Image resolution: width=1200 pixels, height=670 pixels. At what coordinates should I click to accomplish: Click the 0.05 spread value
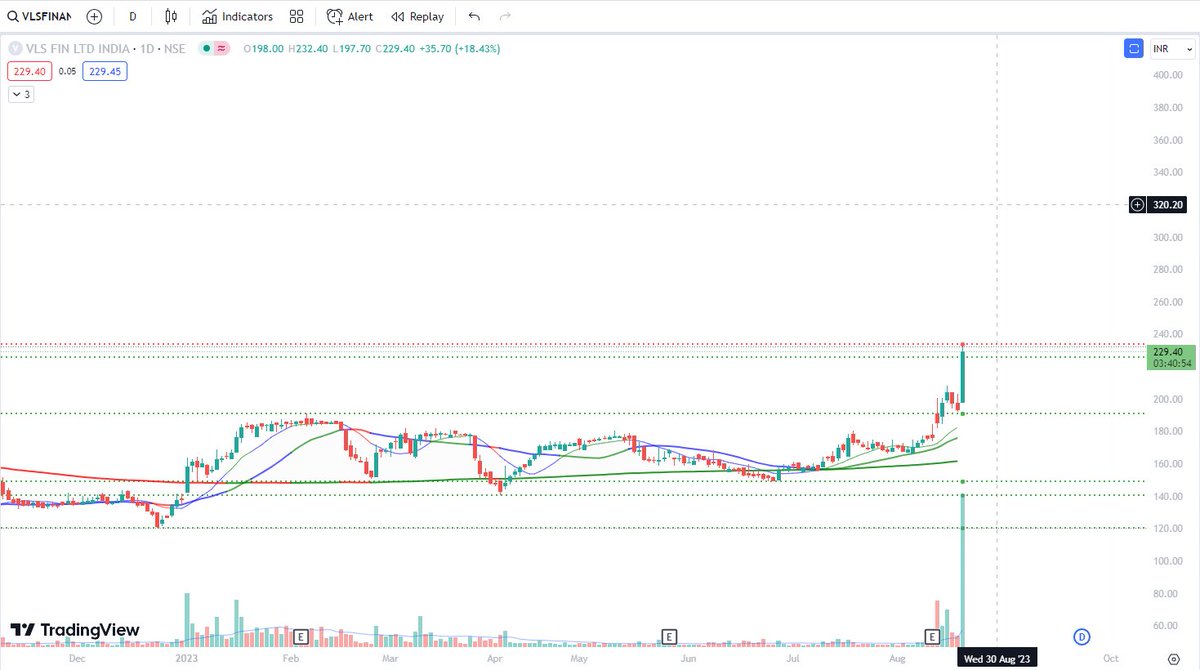pyautogui.click(x=67, y=71)
